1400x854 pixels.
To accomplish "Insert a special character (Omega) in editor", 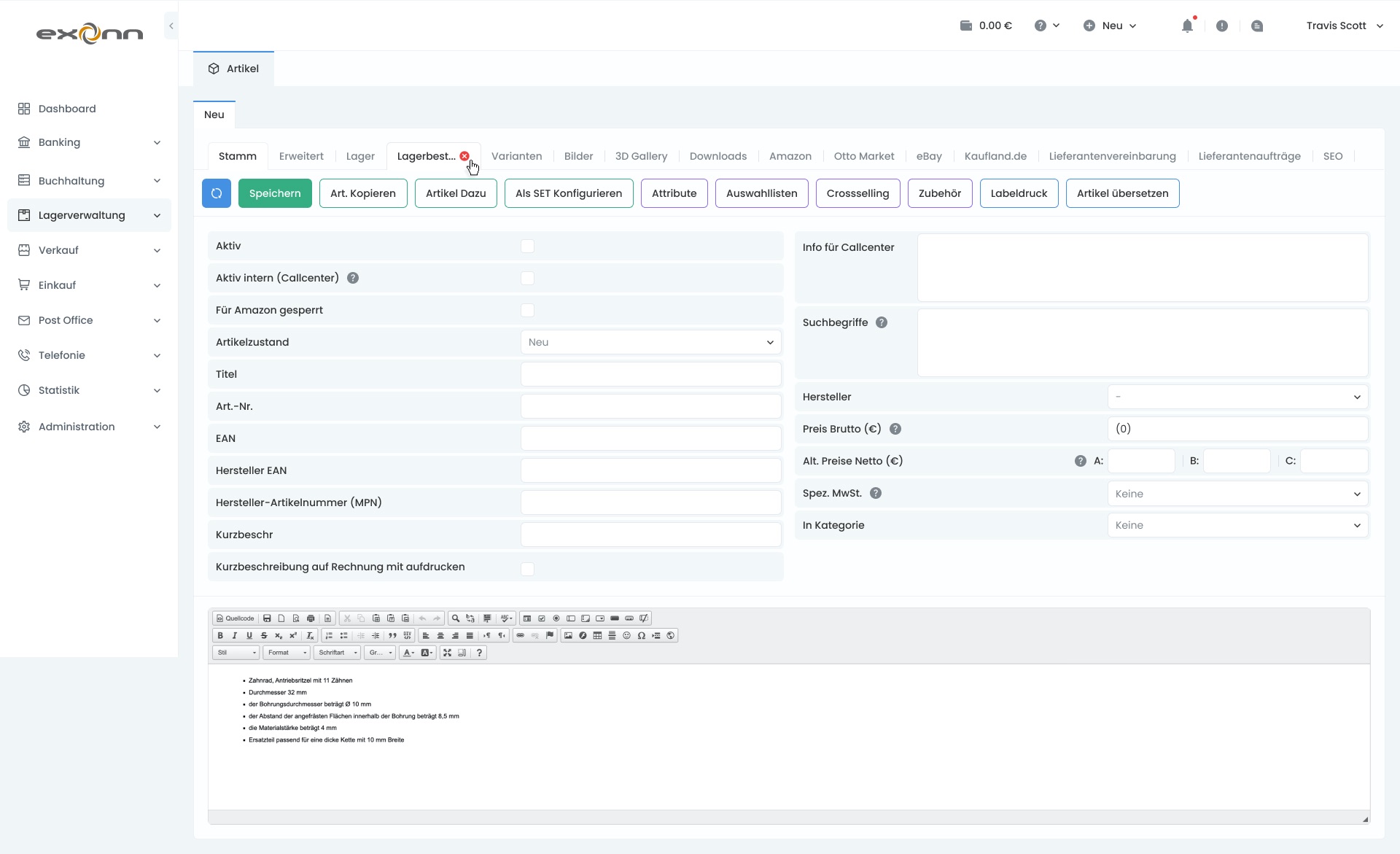I will [x=641, y=635].
